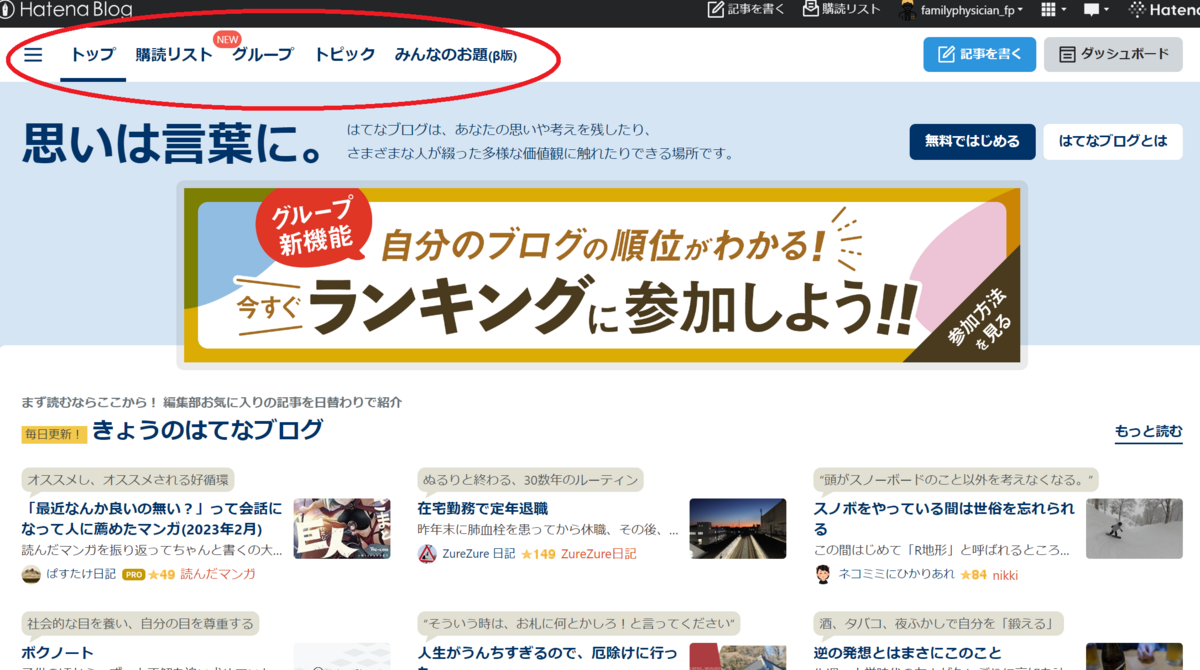Open the hamburger menu icon
The height and width of the screenshot is (670, 1200).
(33, 55)
